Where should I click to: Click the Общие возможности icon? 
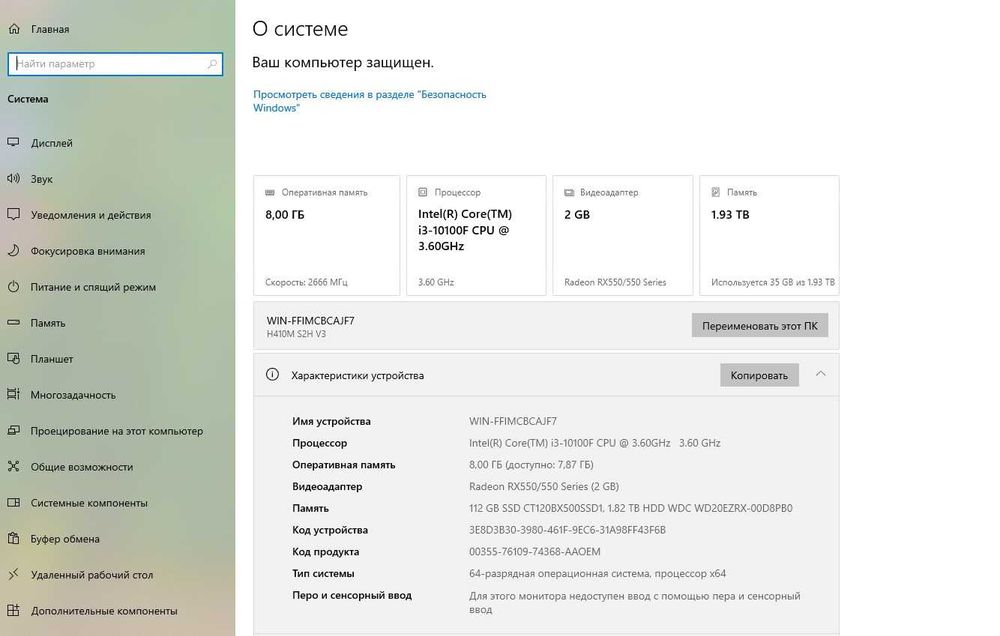click(x=13, y=466)
